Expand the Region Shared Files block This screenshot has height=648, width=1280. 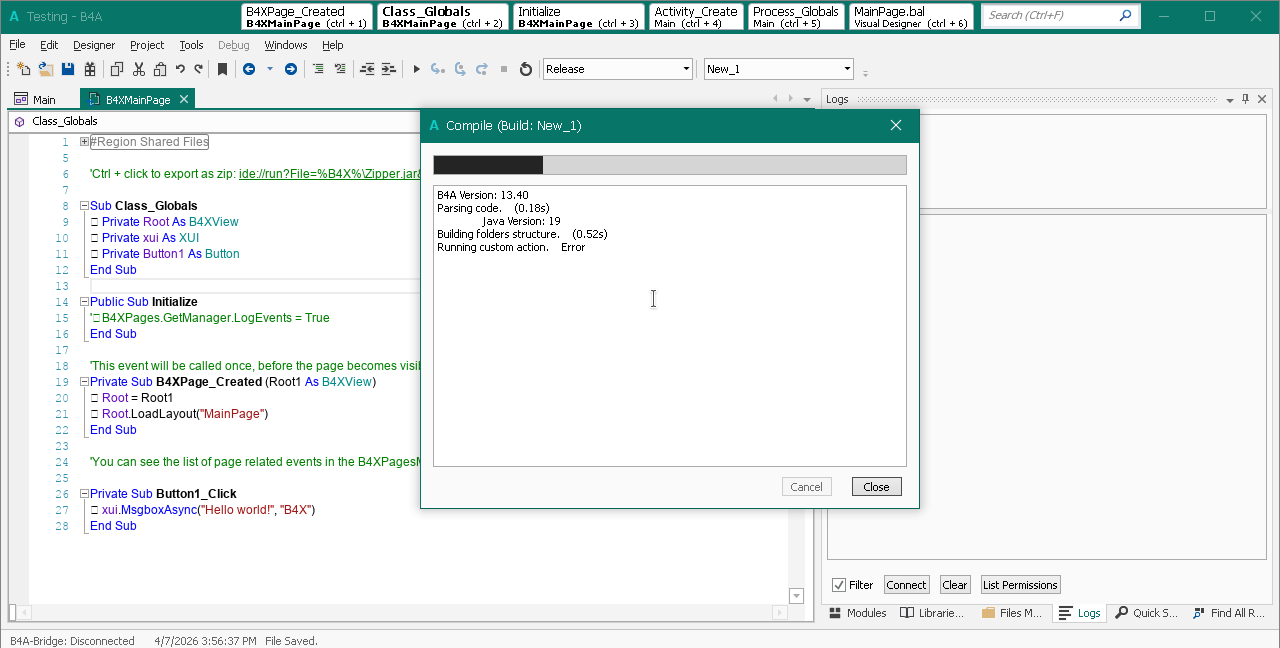click(x=84, y=142)
